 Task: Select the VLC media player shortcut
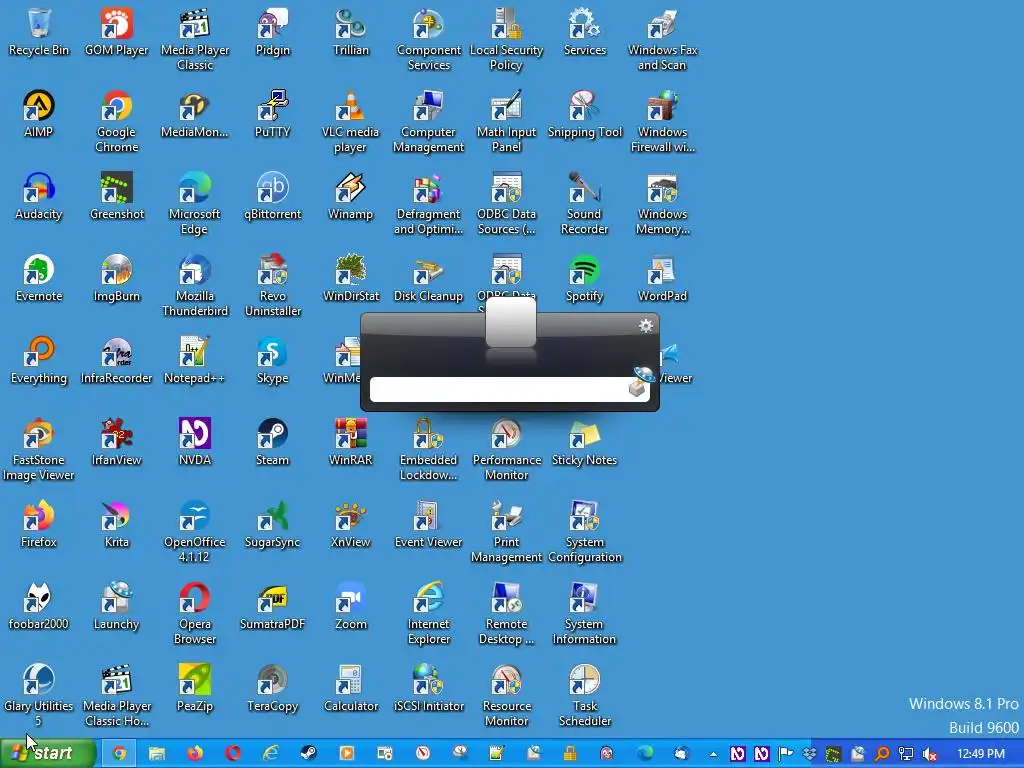tap(351, 122)
